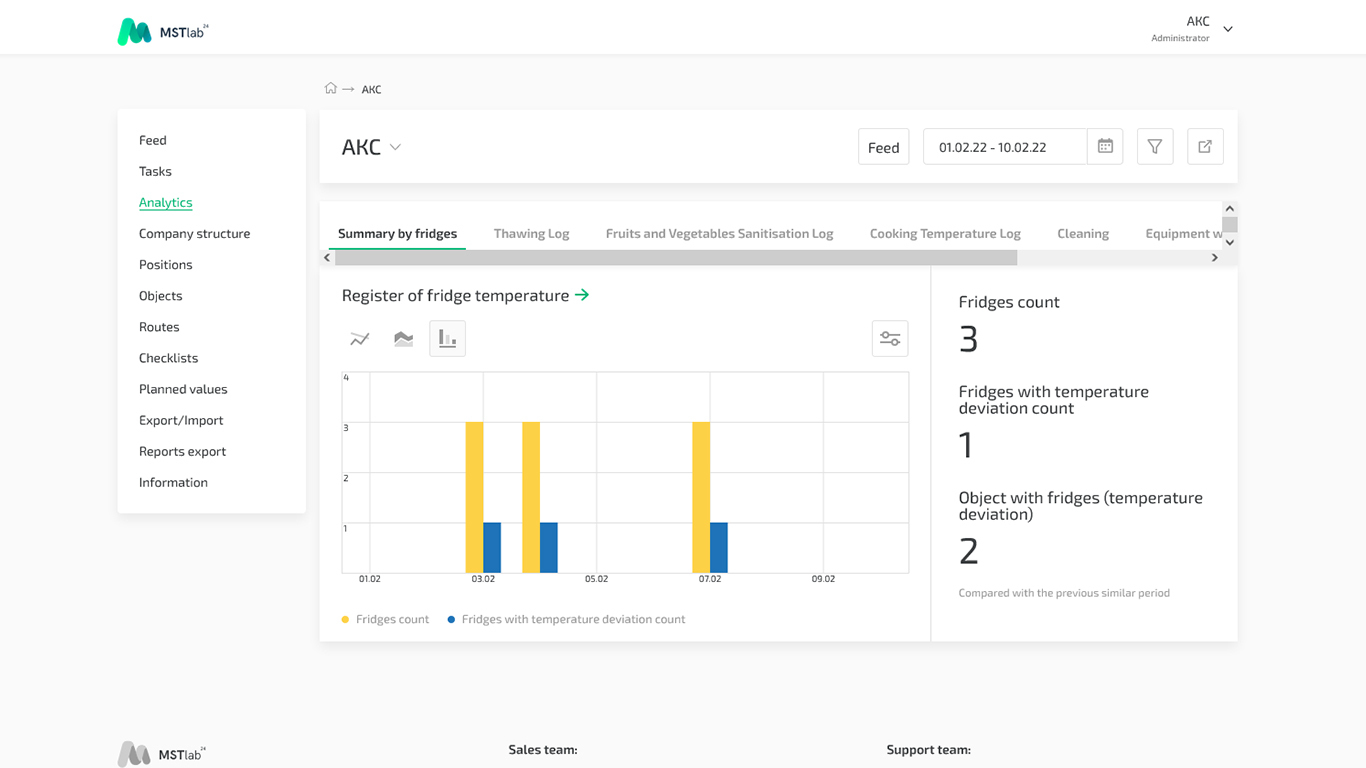
Task: Go to home breadcrumb icon
Action: pyautogui.click(x=331, y=88)
